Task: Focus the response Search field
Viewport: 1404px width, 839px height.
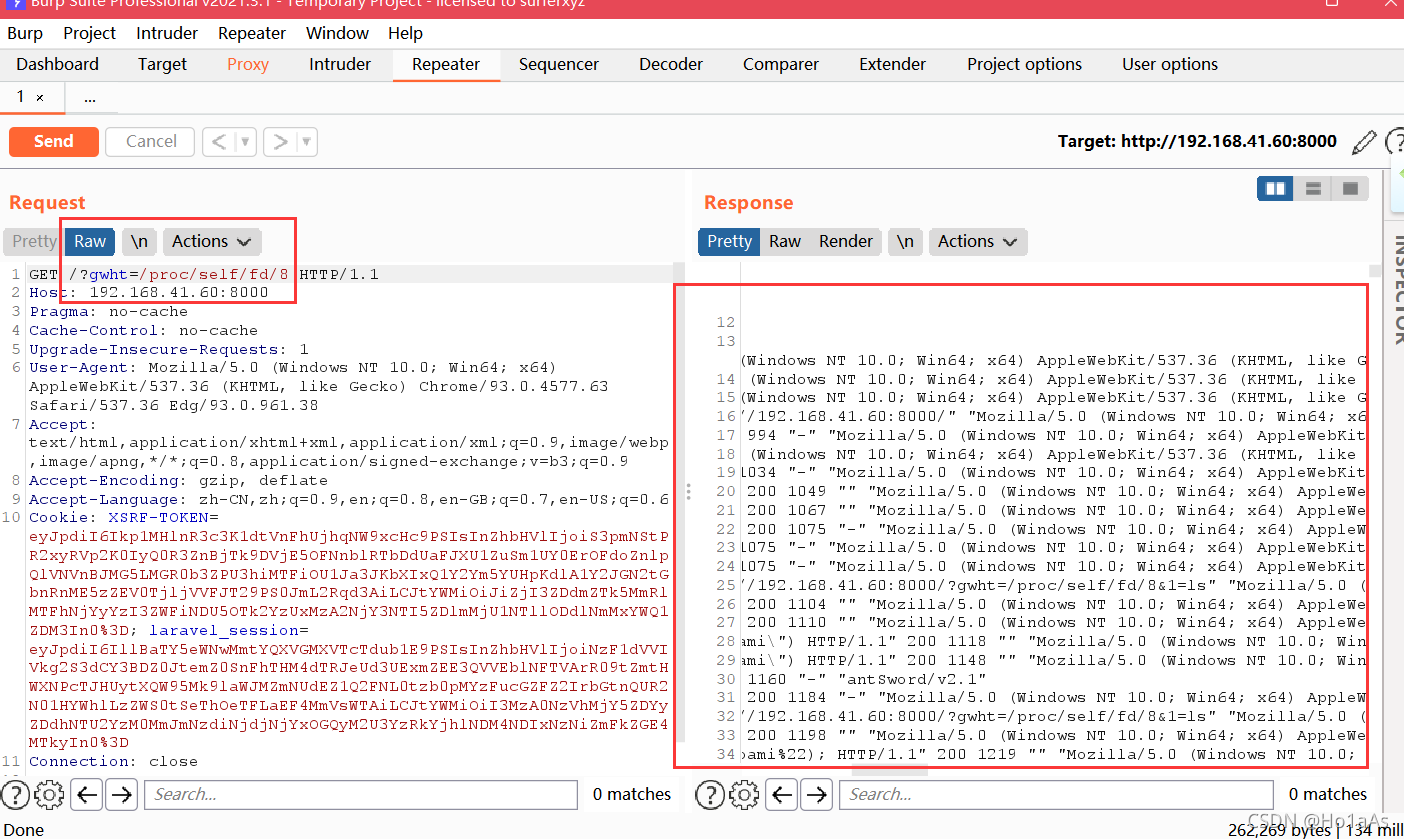Action: (x=1056, y=795)
